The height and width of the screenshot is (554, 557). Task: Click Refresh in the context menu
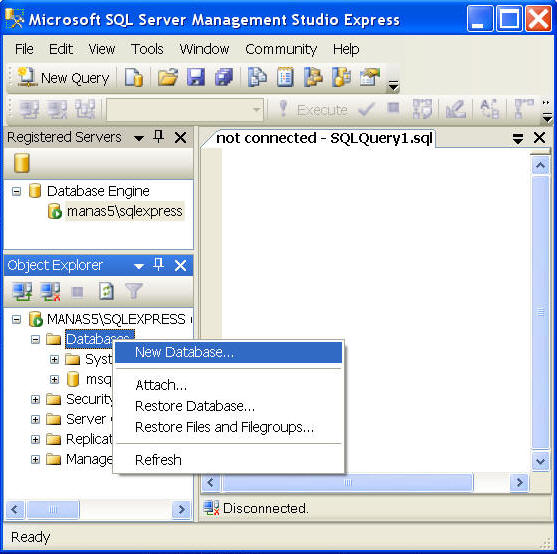[228, 460]
